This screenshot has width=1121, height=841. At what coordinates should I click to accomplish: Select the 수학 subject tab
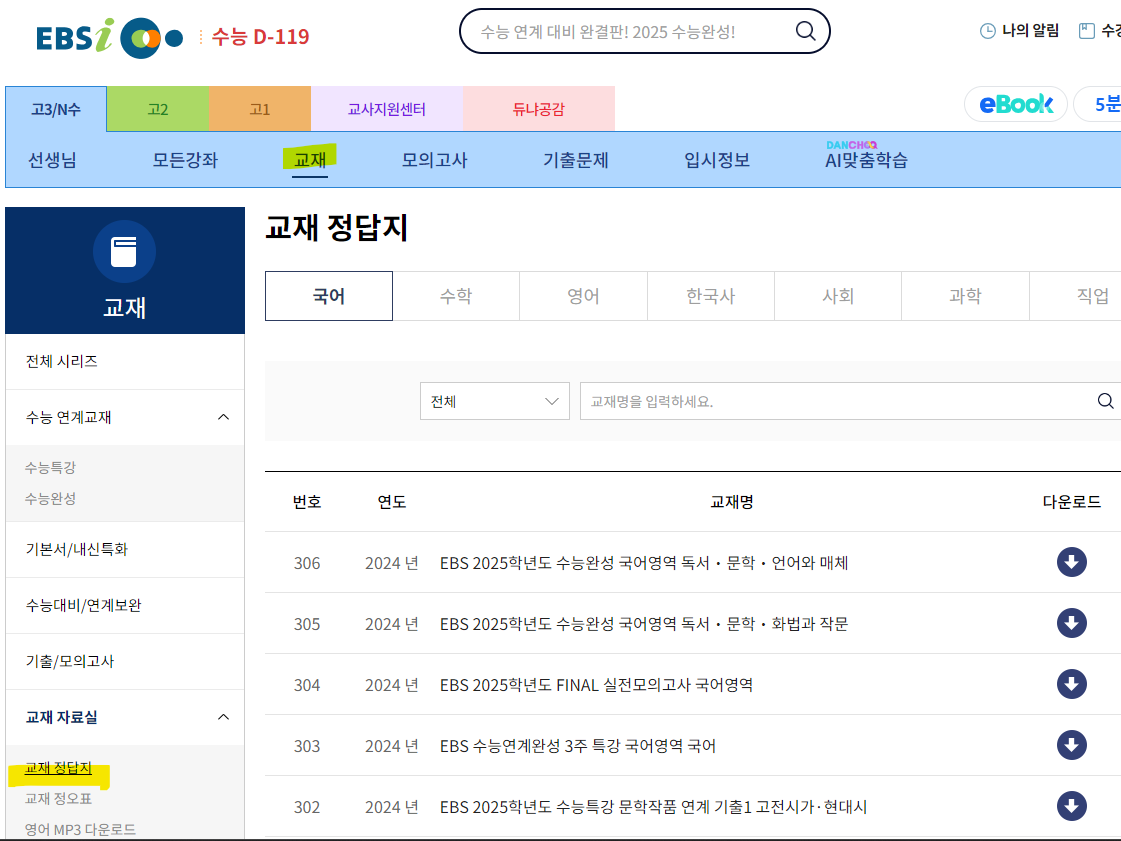click(457, 296)
